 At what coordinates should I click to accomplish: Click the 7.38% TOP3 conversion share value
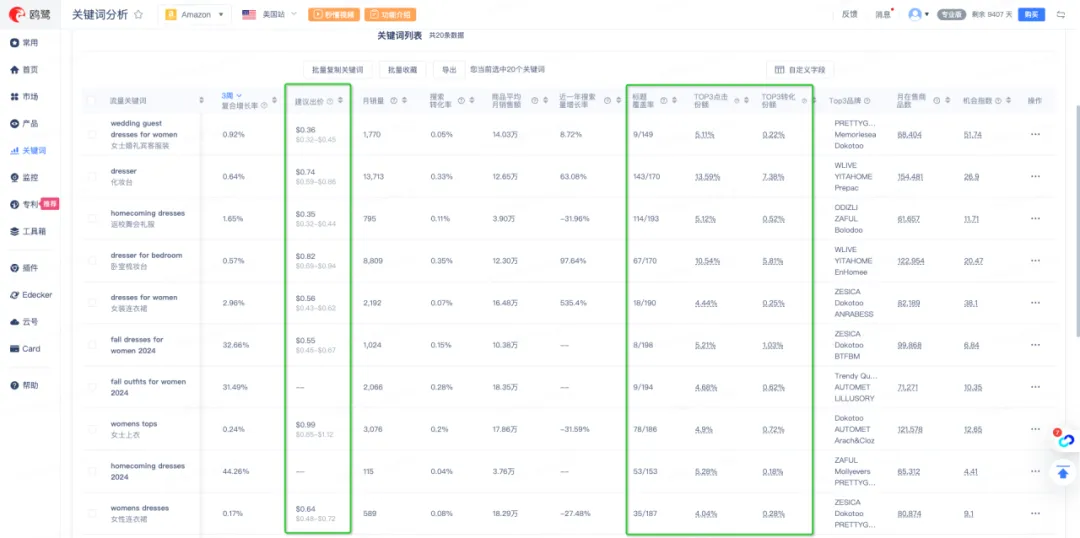point(773,176)
